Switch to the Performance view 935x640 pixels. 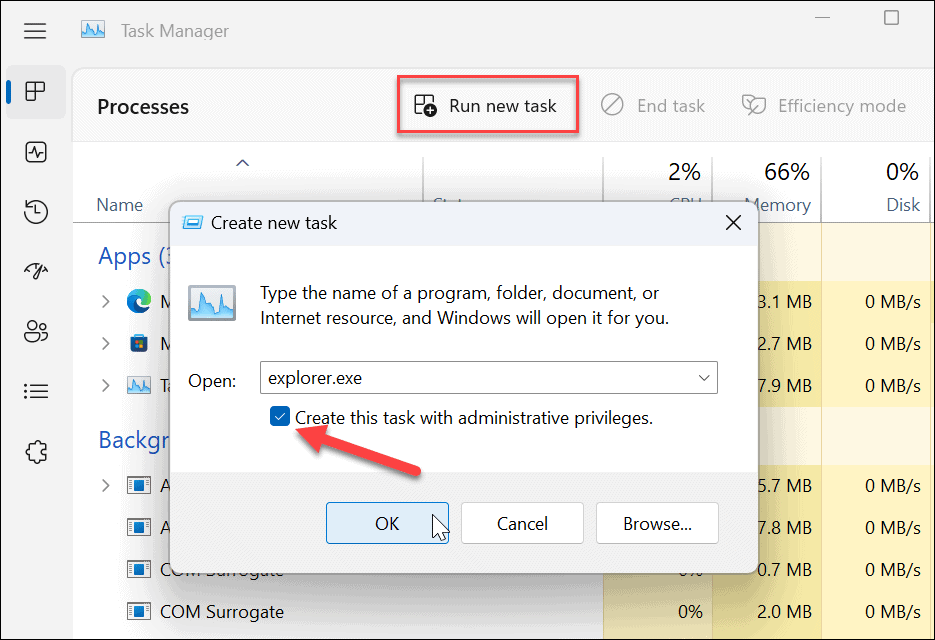36,152
